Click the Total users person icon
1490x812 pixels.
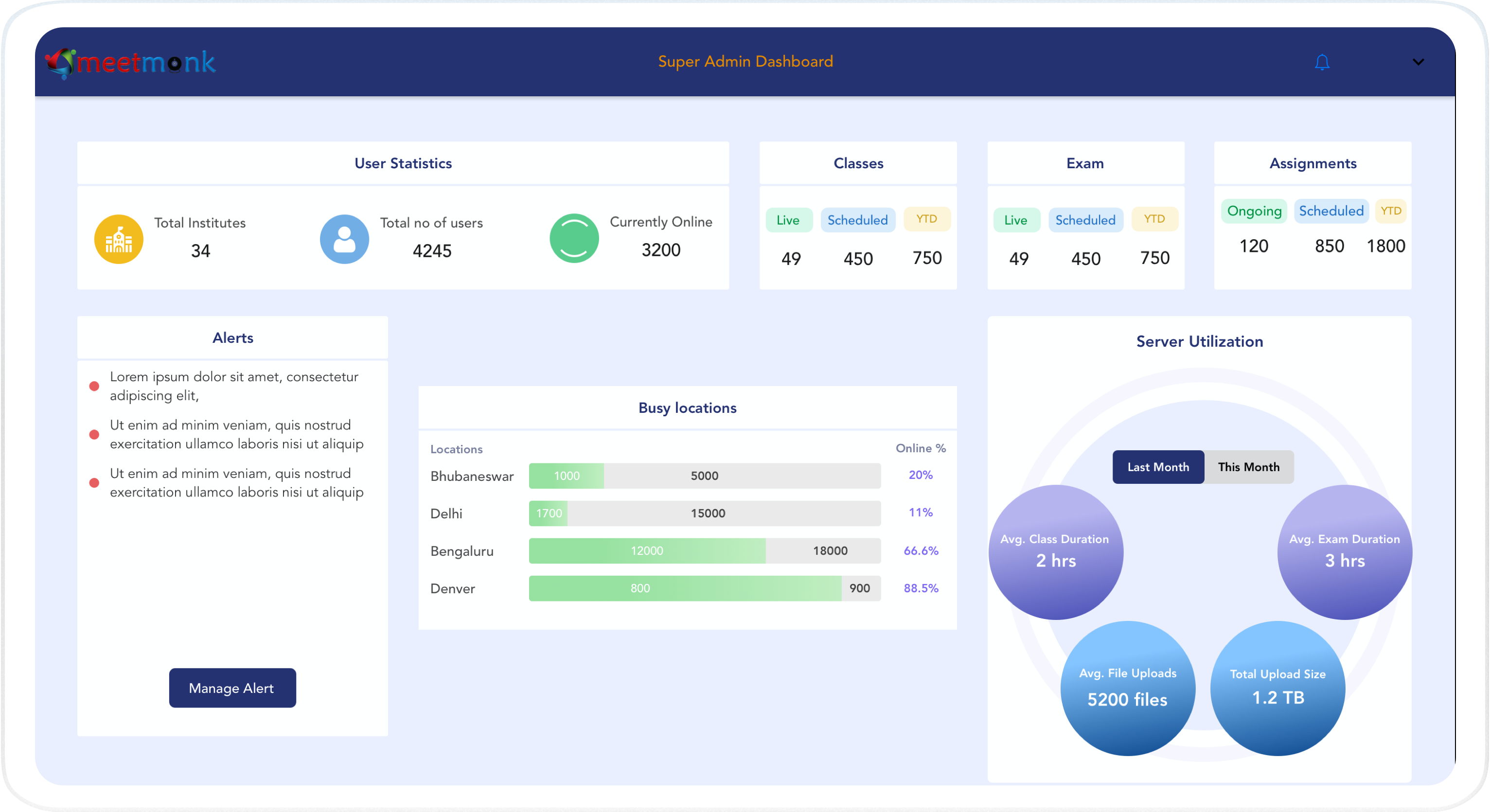344,239
